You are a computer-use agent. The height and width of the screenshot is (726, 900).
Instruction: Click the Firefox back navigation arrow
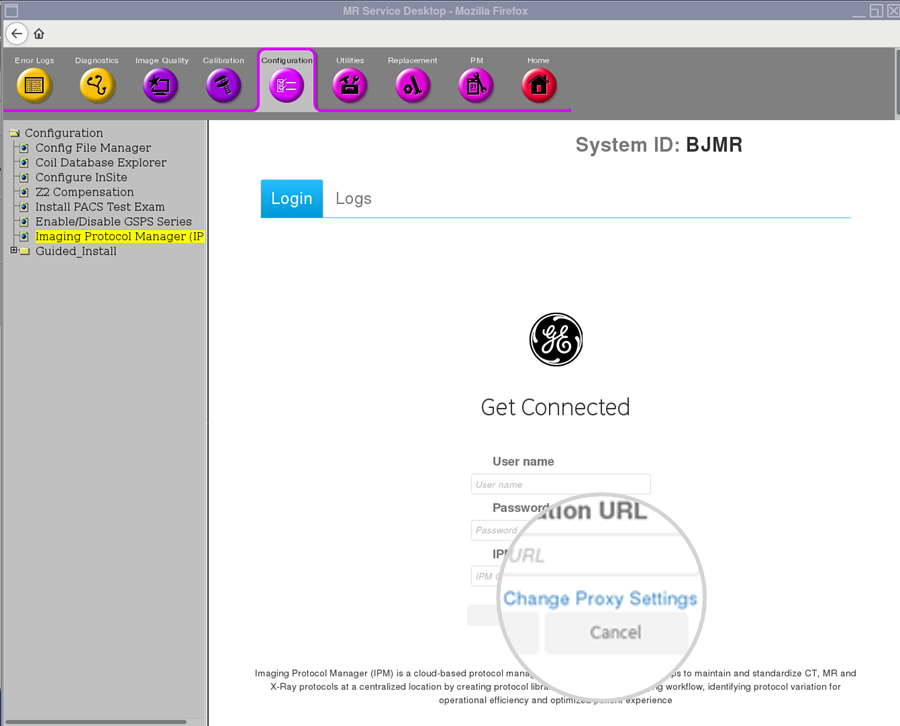(x=16, y=33)
